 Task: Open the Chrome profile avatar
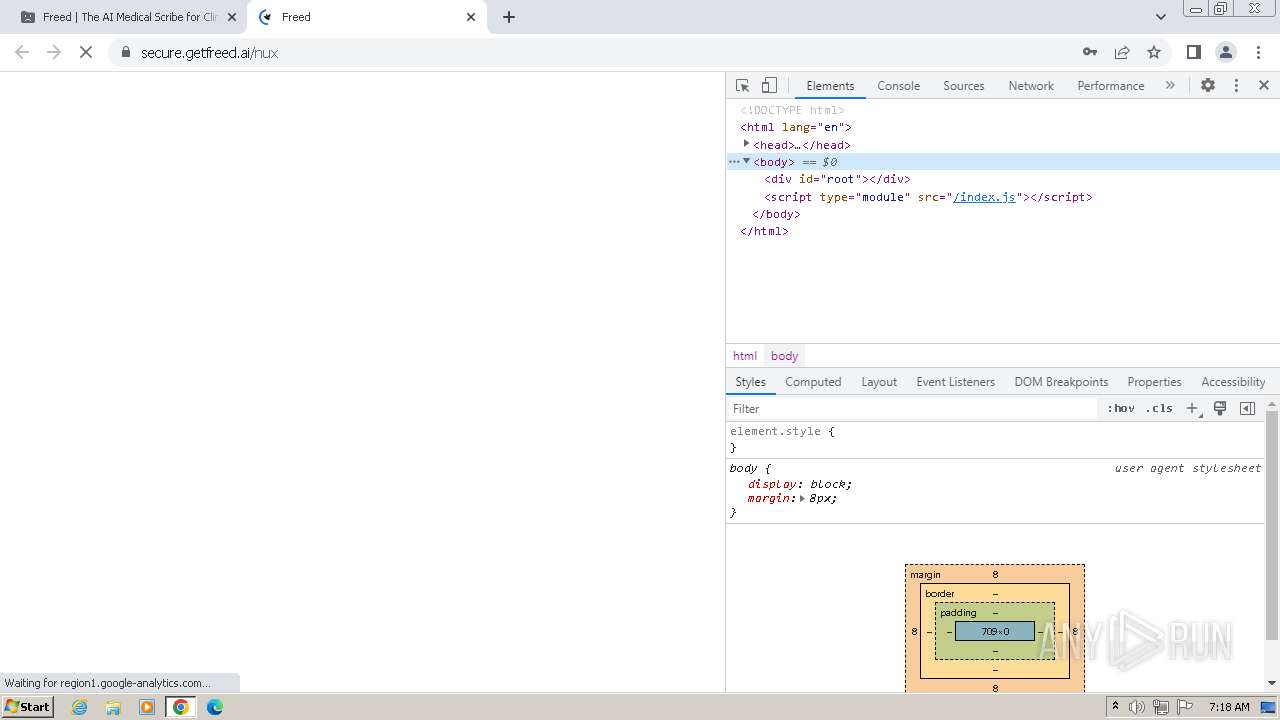point(1226,52)
